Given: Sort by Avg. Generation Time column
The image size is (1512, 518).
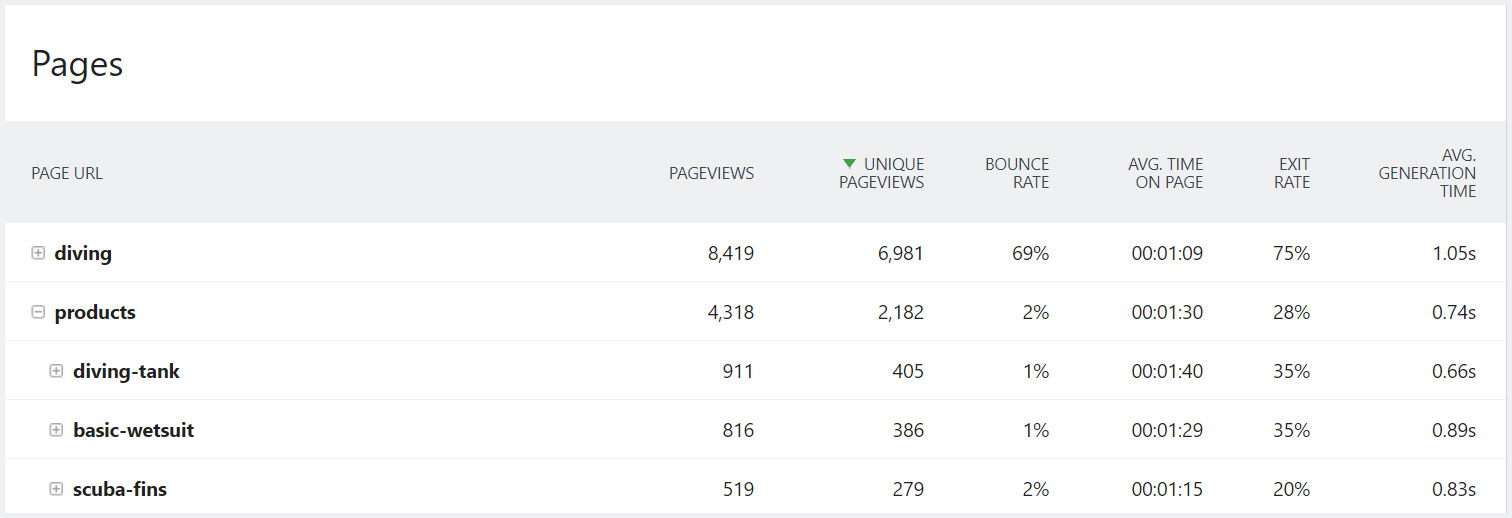Looking at the screenshot, I should pyautogui.click(x=1427, y=173).
